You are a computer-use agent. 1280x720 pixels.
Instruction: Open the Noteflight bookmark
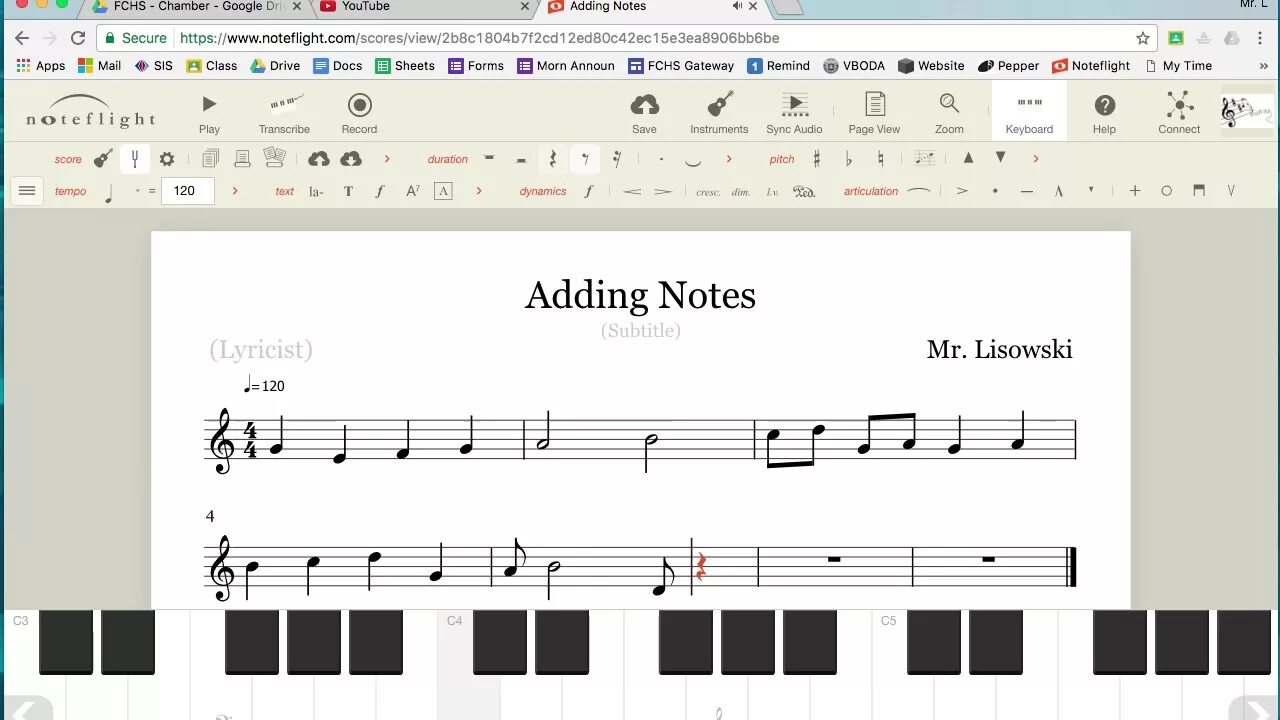click(x=1090, y=66)
